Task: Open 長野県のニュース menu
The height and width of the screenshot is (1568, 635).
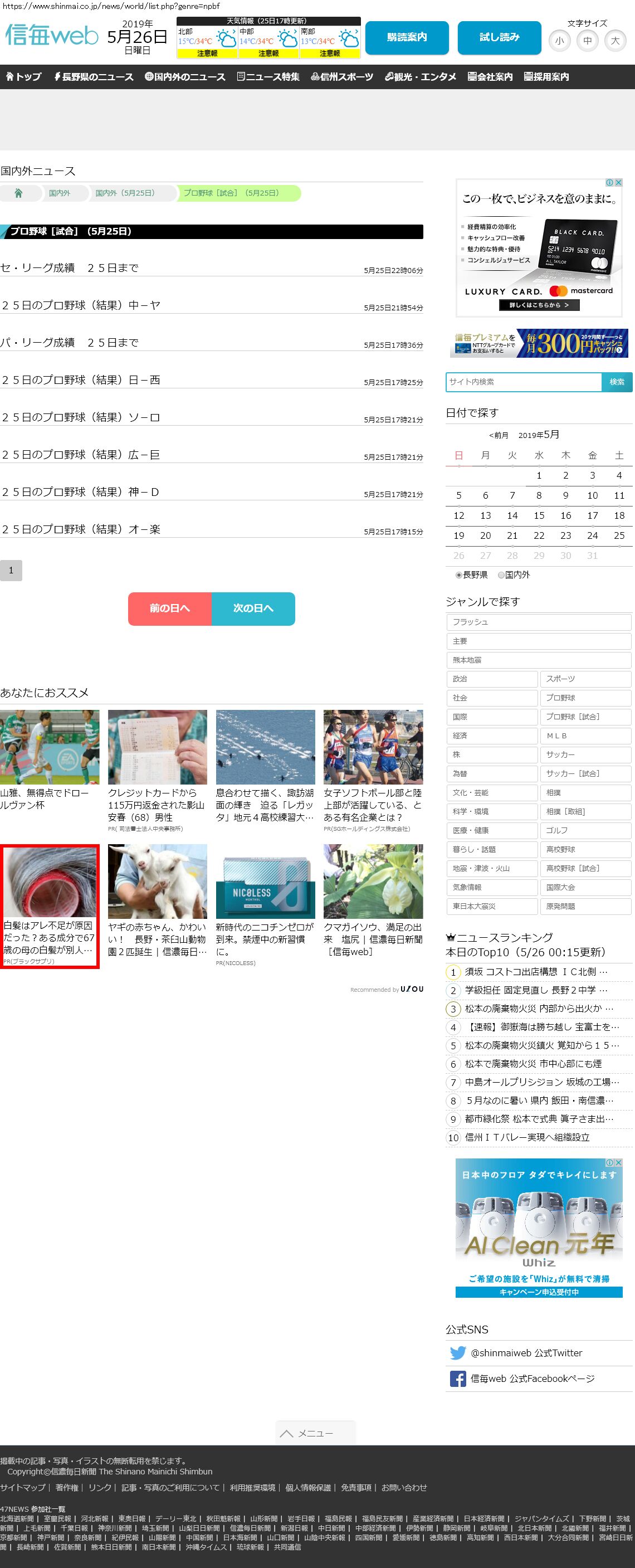Action: click(x=94, y=77)
